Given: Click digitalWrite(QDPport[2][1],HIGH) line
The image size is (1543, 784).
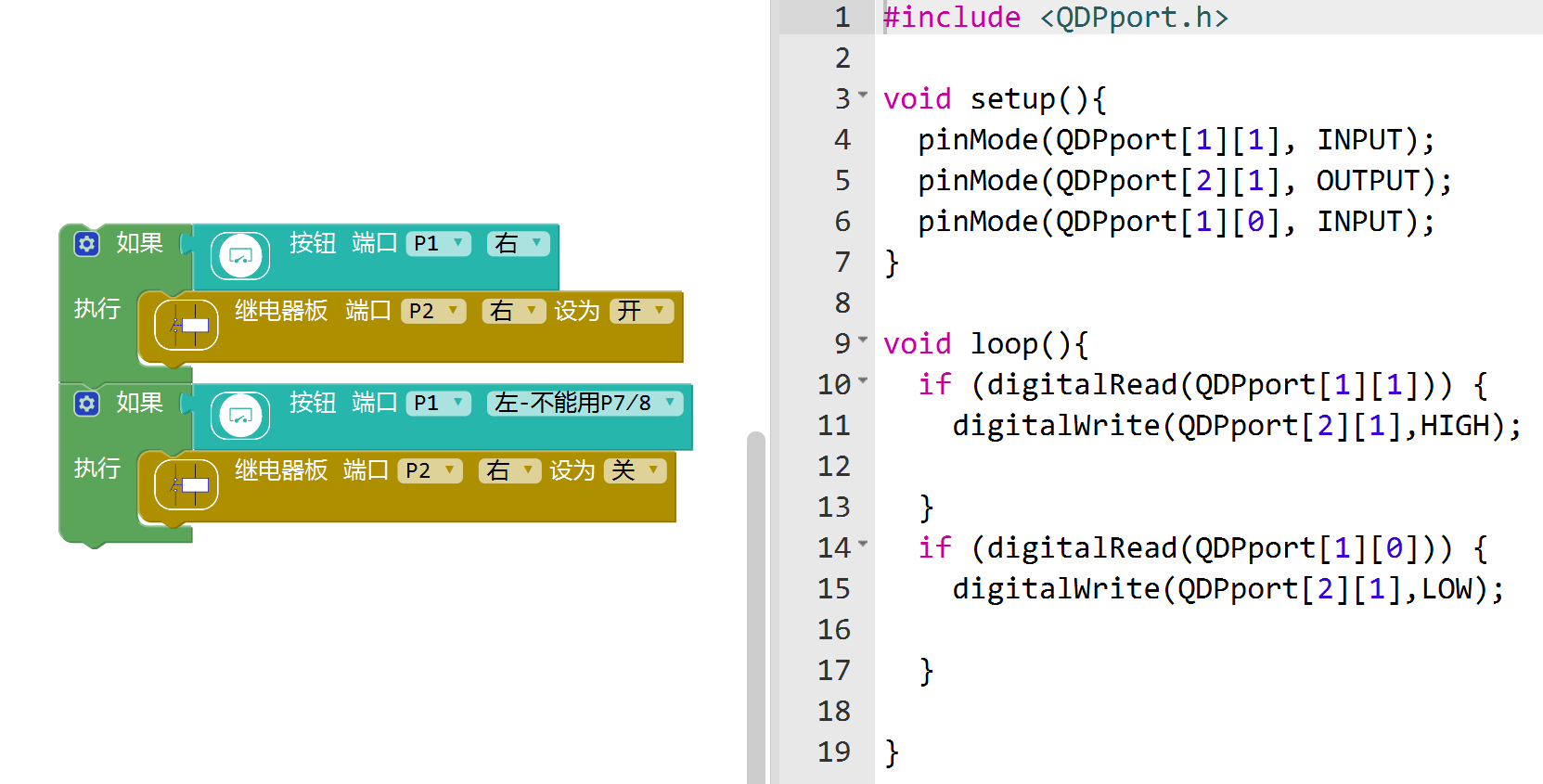Looking at the screenshot, I should (x=1237, y=426).
